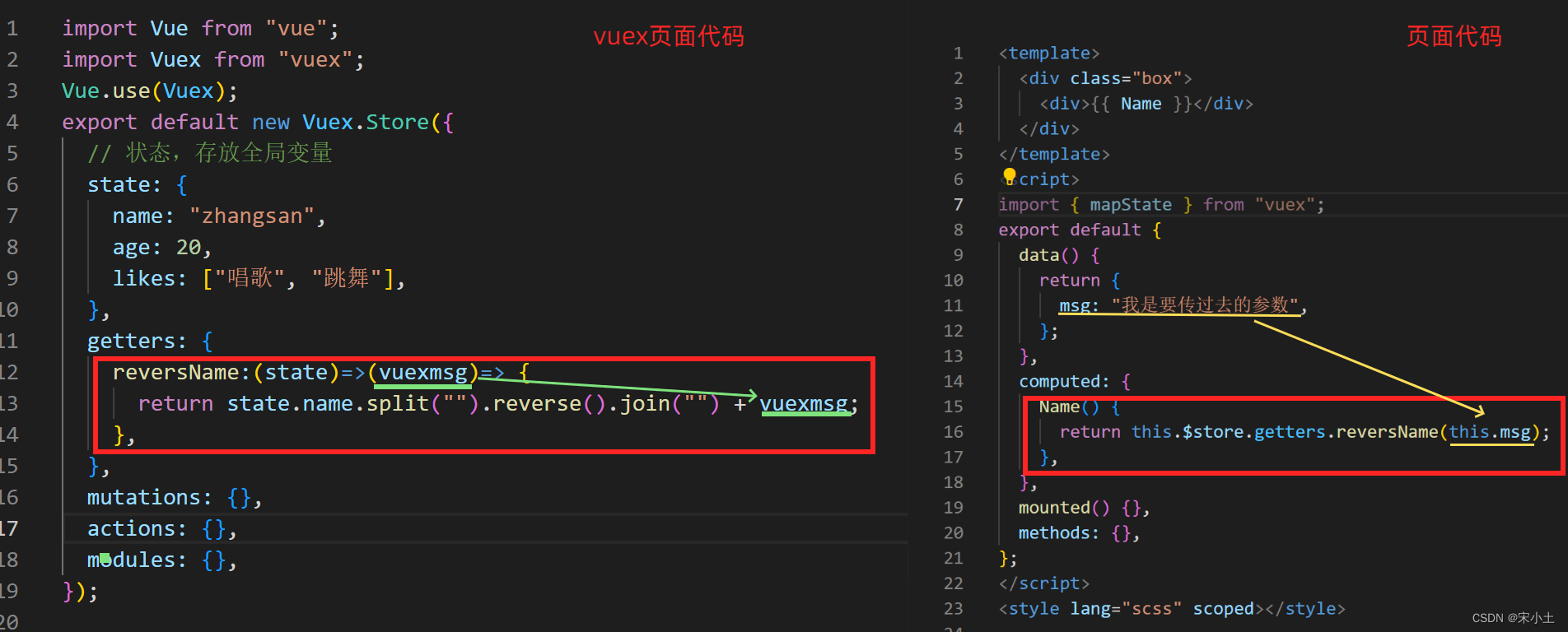Click the '<div>{{ Name }}</div>' line
The width and height of the screenshot is (1568, 632).
point(1146,104)
